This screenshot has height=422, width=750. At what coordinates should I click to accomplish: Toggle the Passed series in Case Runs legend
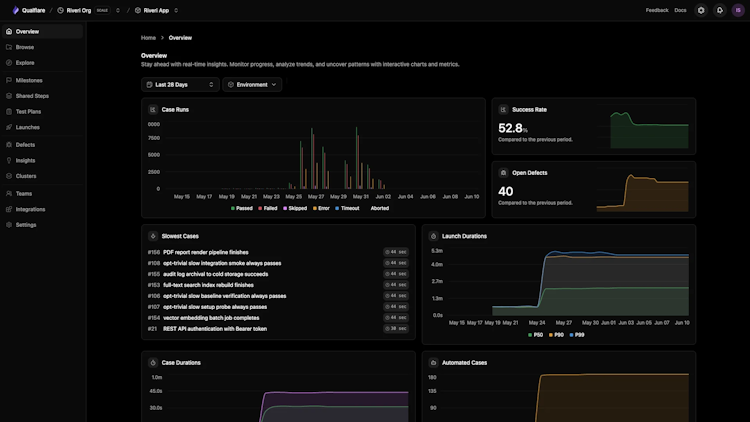tap(242, 208)
